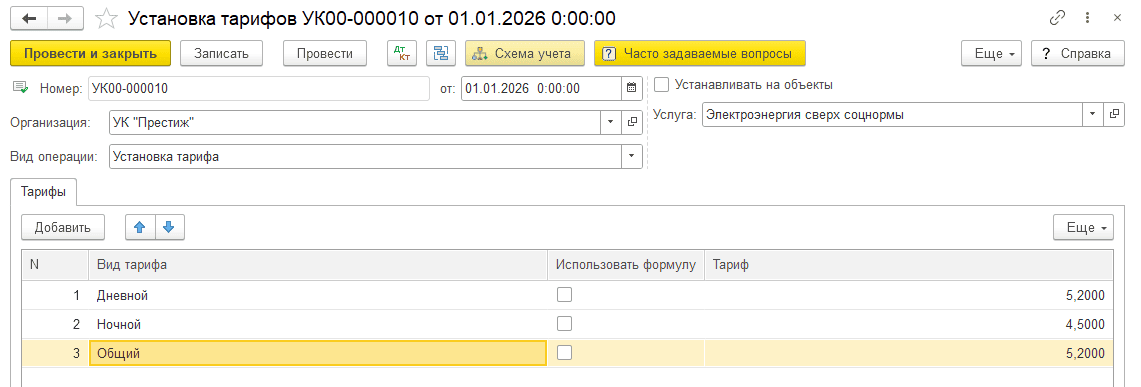This screenshot has height=387, width=1141.
Task: Select the Общий tariff cell
Action: click(x=318, y=354)
